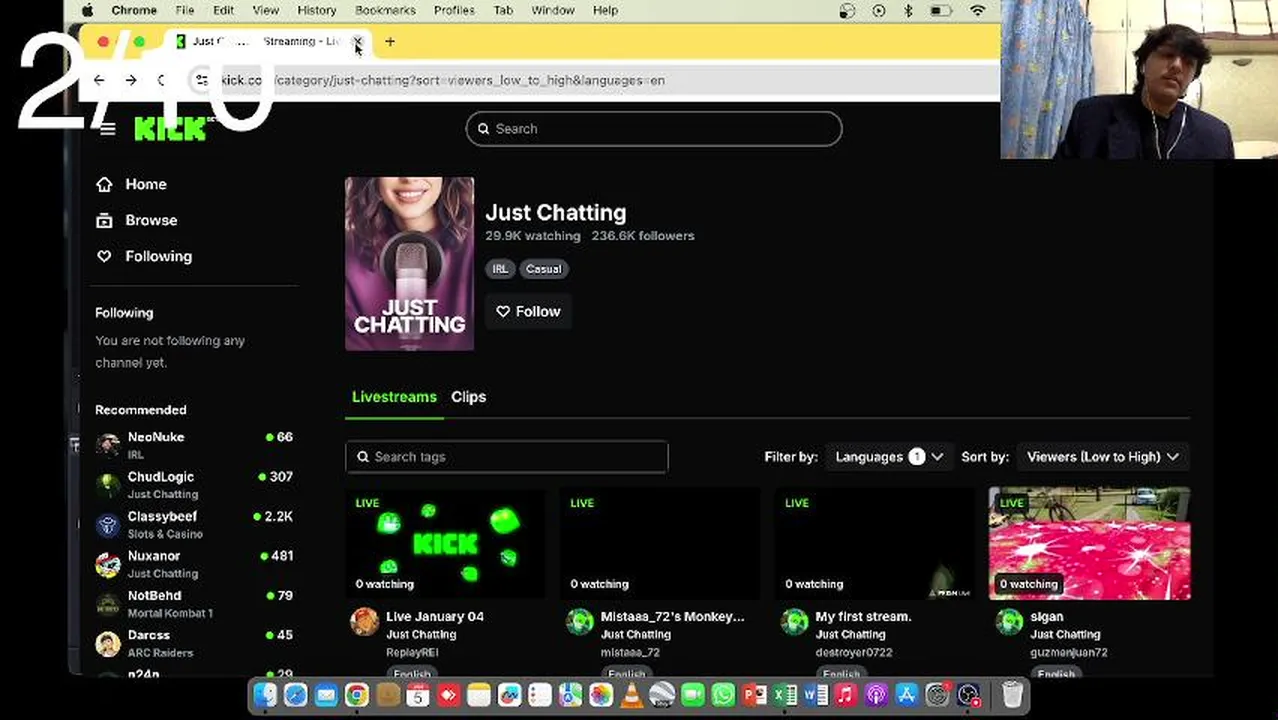Open a new tab with plus button

click(390, 42)
